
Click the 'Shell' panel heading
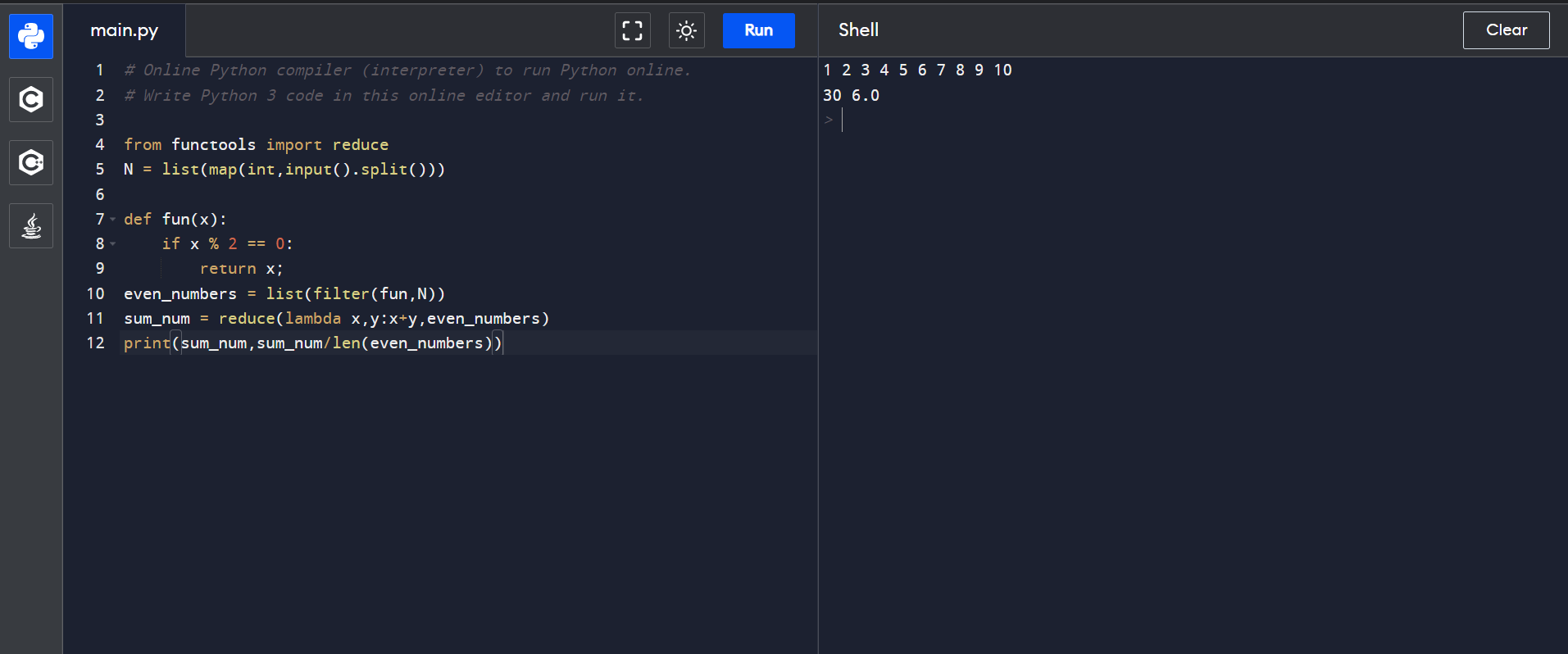point(858,30)
